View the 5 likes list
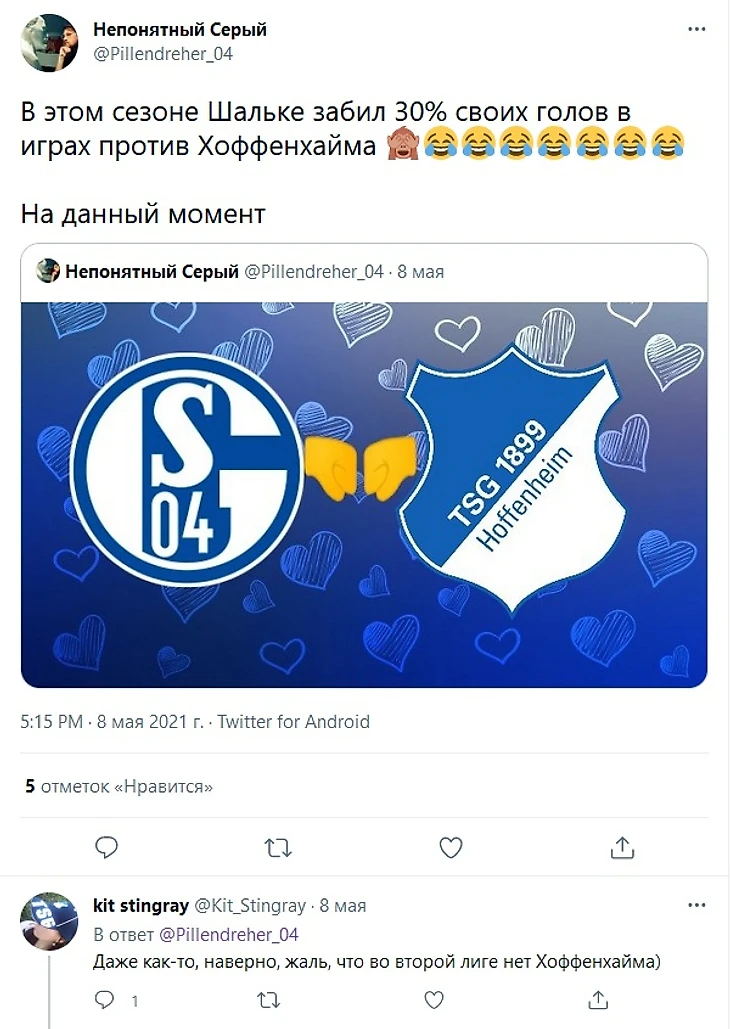Screen dimensions: 730x1029 pyautogui.click(x=119, y=787)
